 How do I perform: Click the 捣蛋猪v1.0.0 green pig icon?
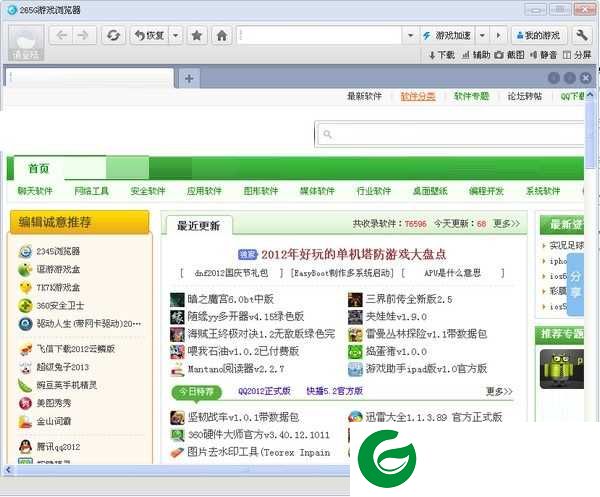355,352
